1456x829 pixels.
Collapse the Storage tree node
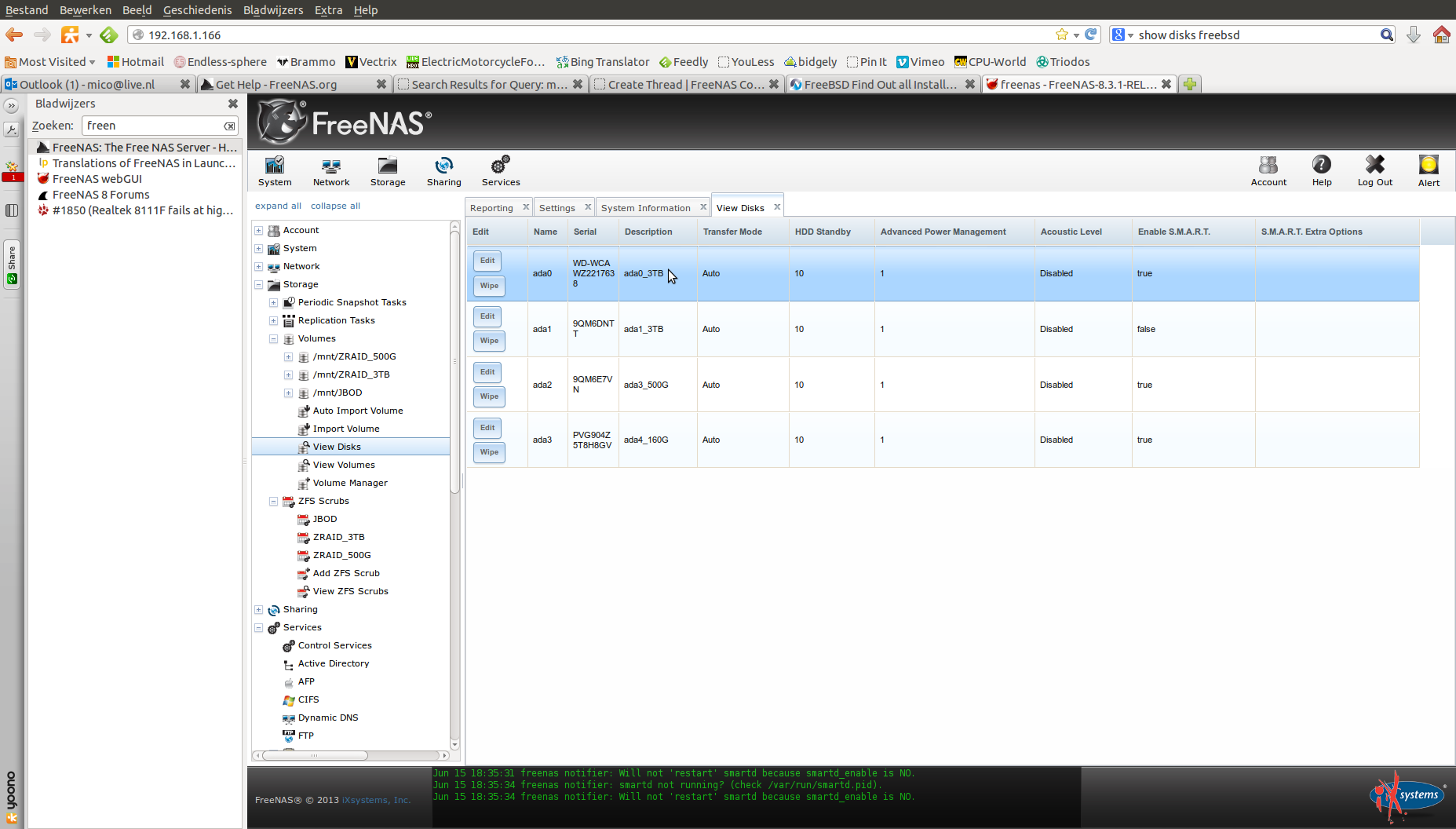(258, 284)
